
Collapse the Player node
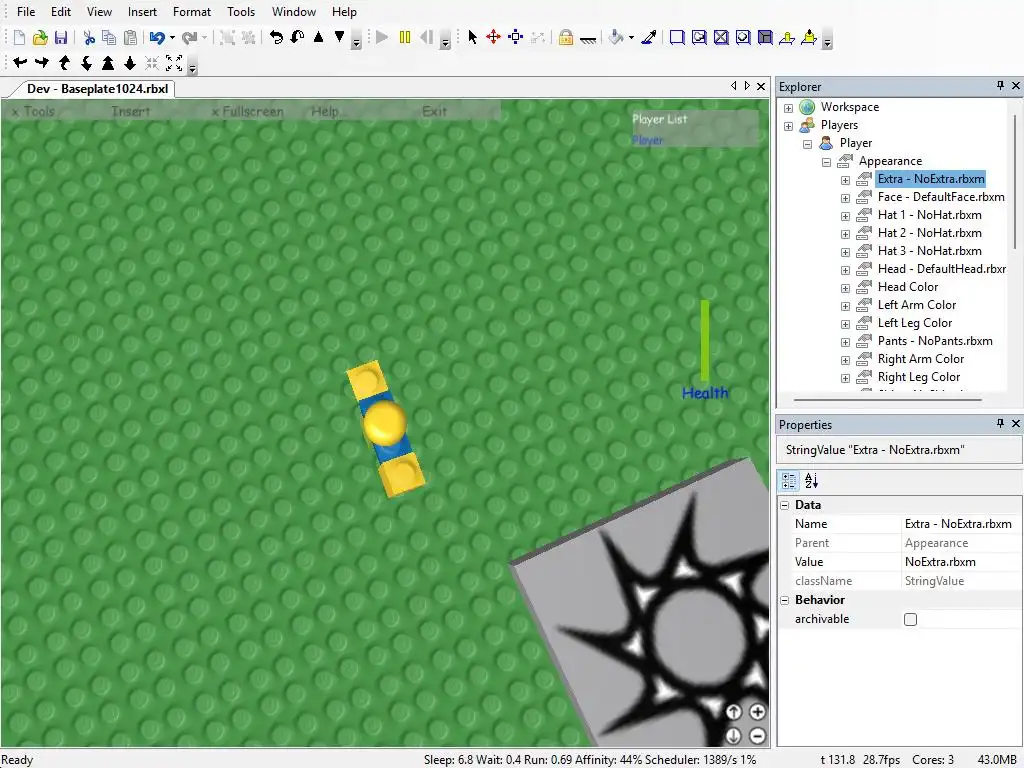coord(807,144)
